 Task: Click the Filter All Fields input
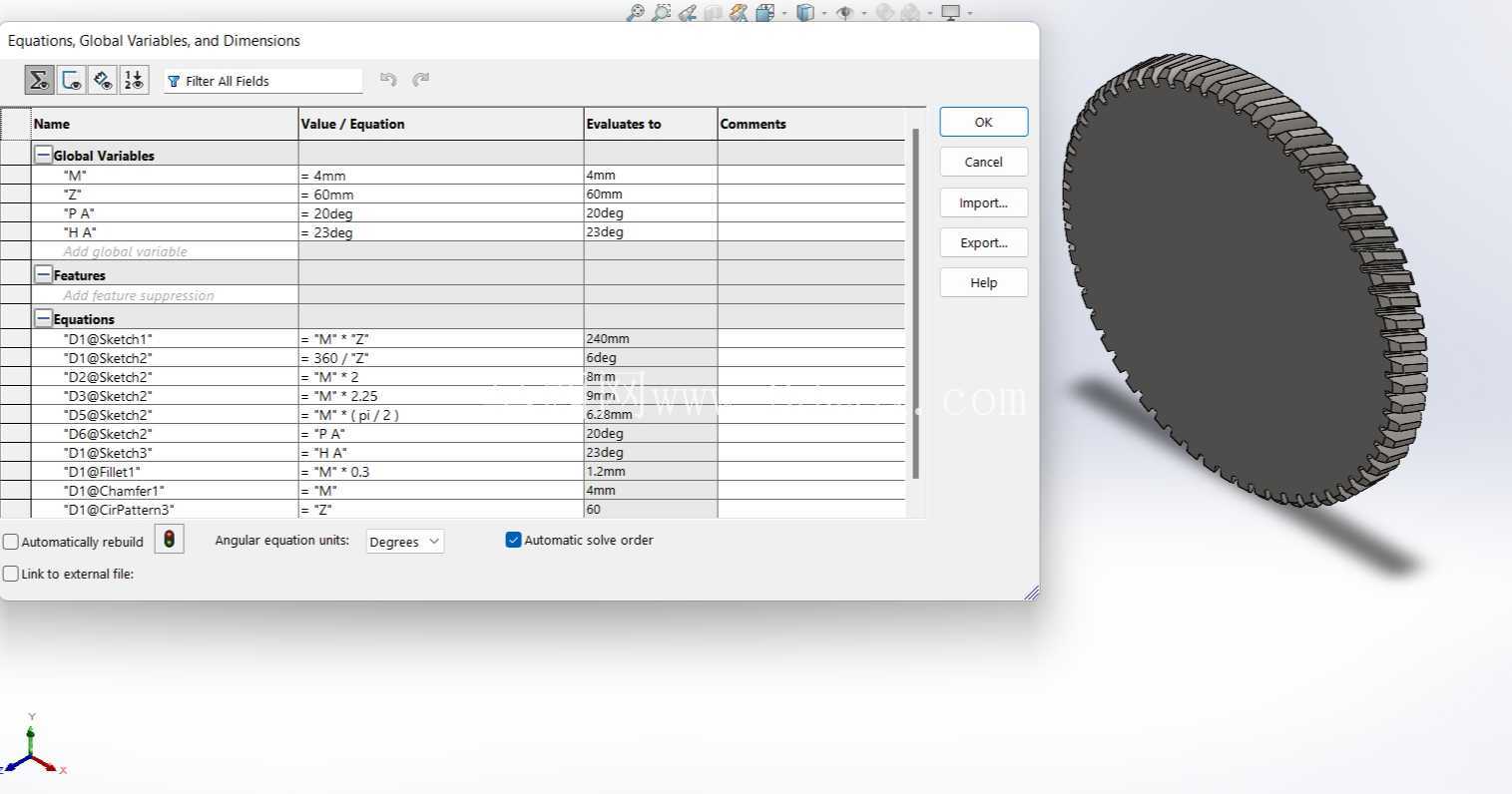point(263,81)
